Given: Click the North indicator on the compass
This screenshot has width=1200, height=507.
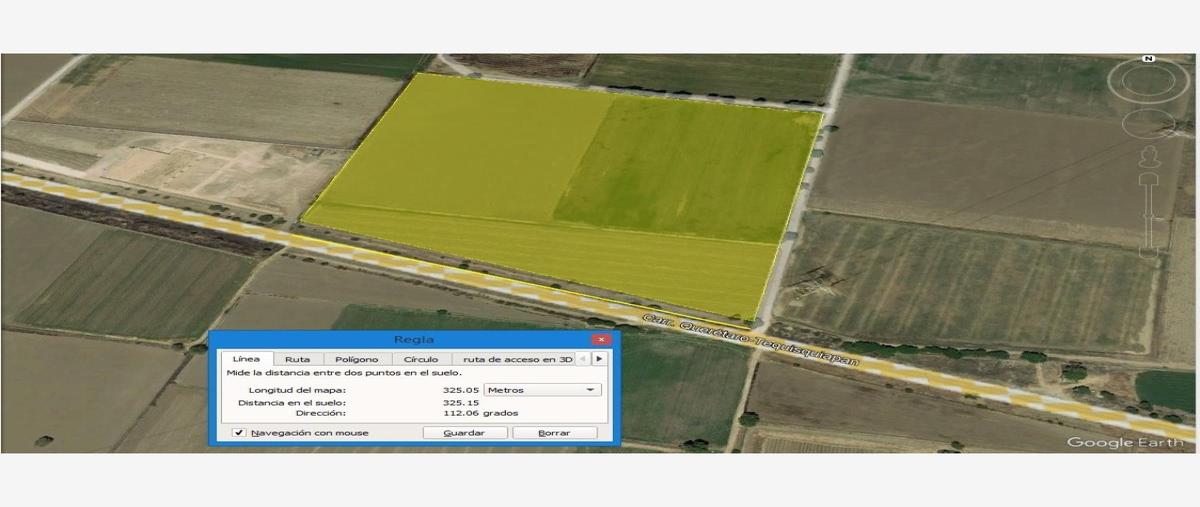Looking at the screenshot, I should (1148, 59).
